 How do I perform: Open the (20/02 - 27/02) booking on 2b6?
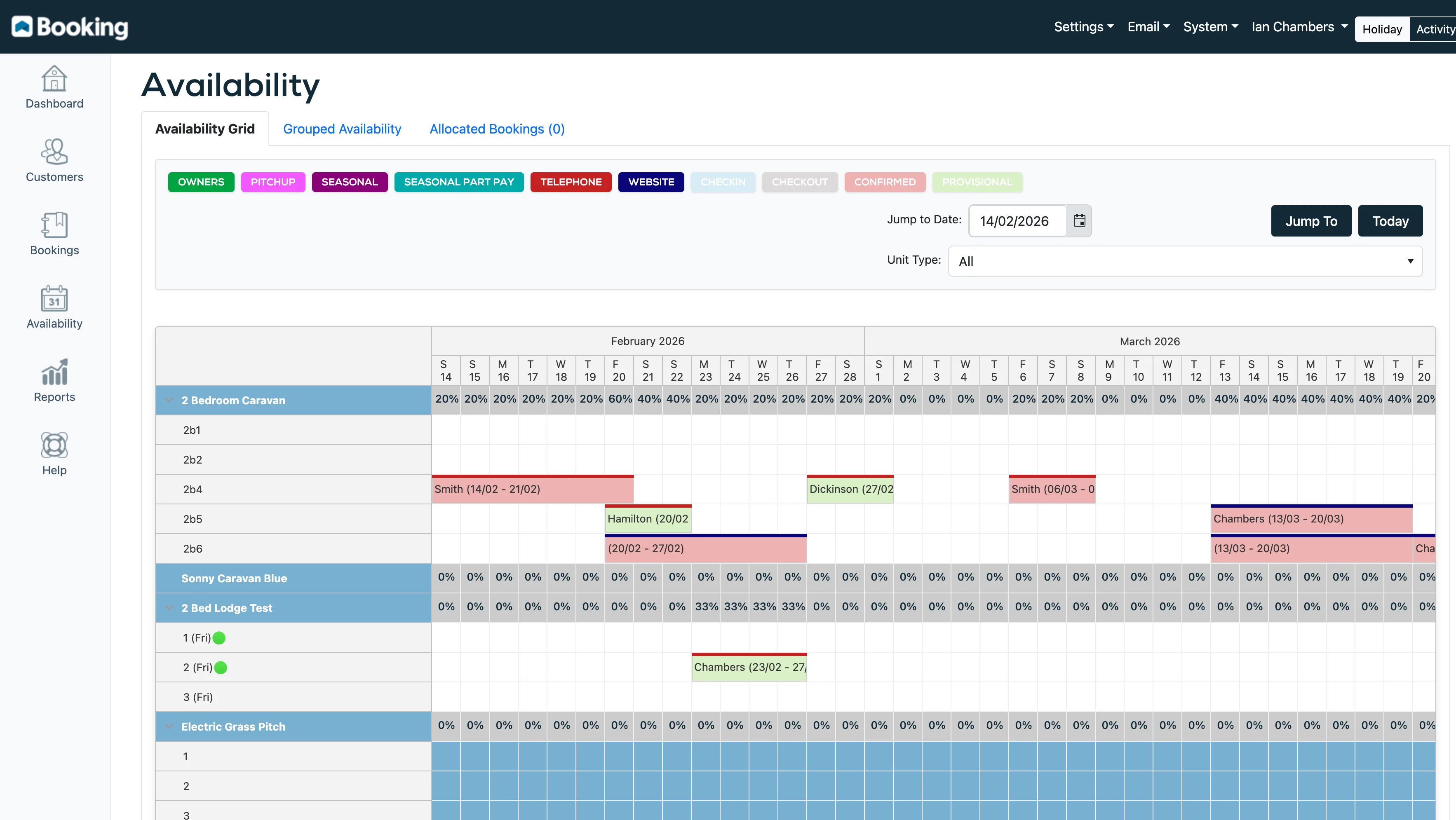pyautogui.click(x=706, y=549)
